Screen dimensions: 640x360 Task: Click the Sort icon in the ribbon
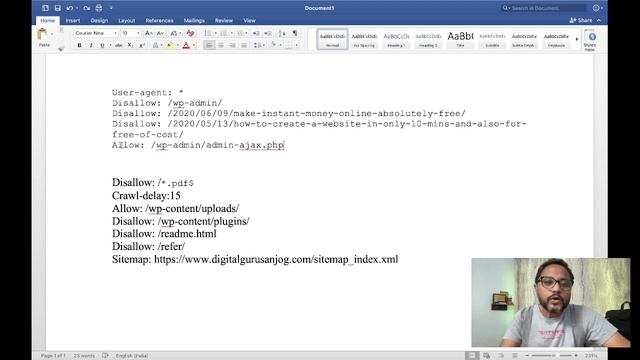pos(282,33)
